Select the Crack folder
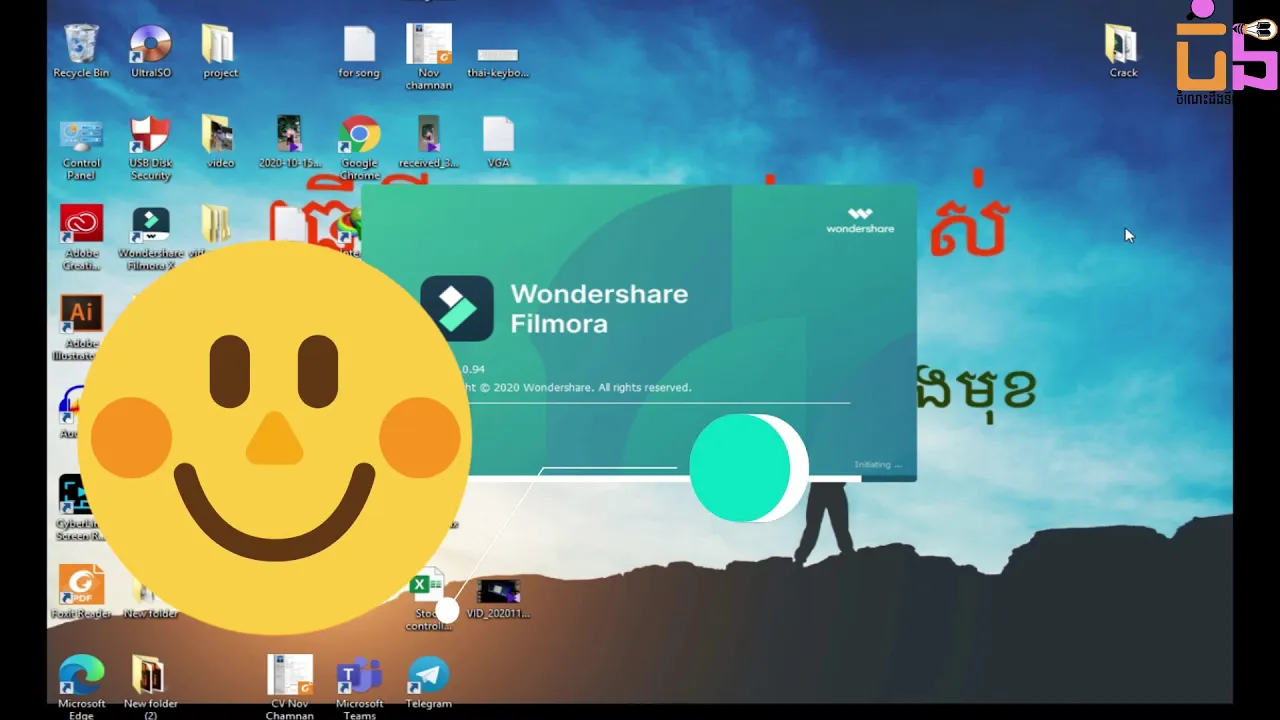 pos(1123,52)
